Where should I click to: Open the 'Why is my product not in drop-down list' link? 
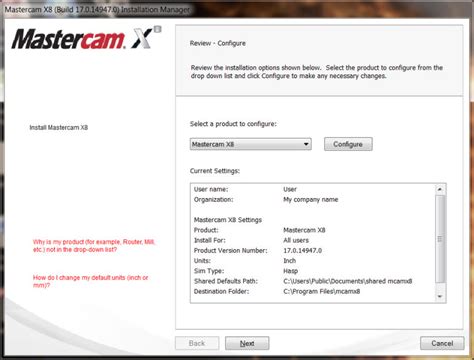pos(94,246)
